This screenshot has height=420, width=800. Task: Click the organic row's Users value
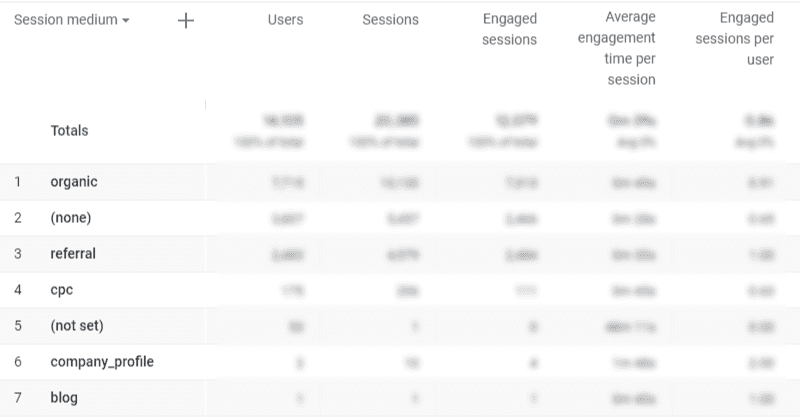288,182
